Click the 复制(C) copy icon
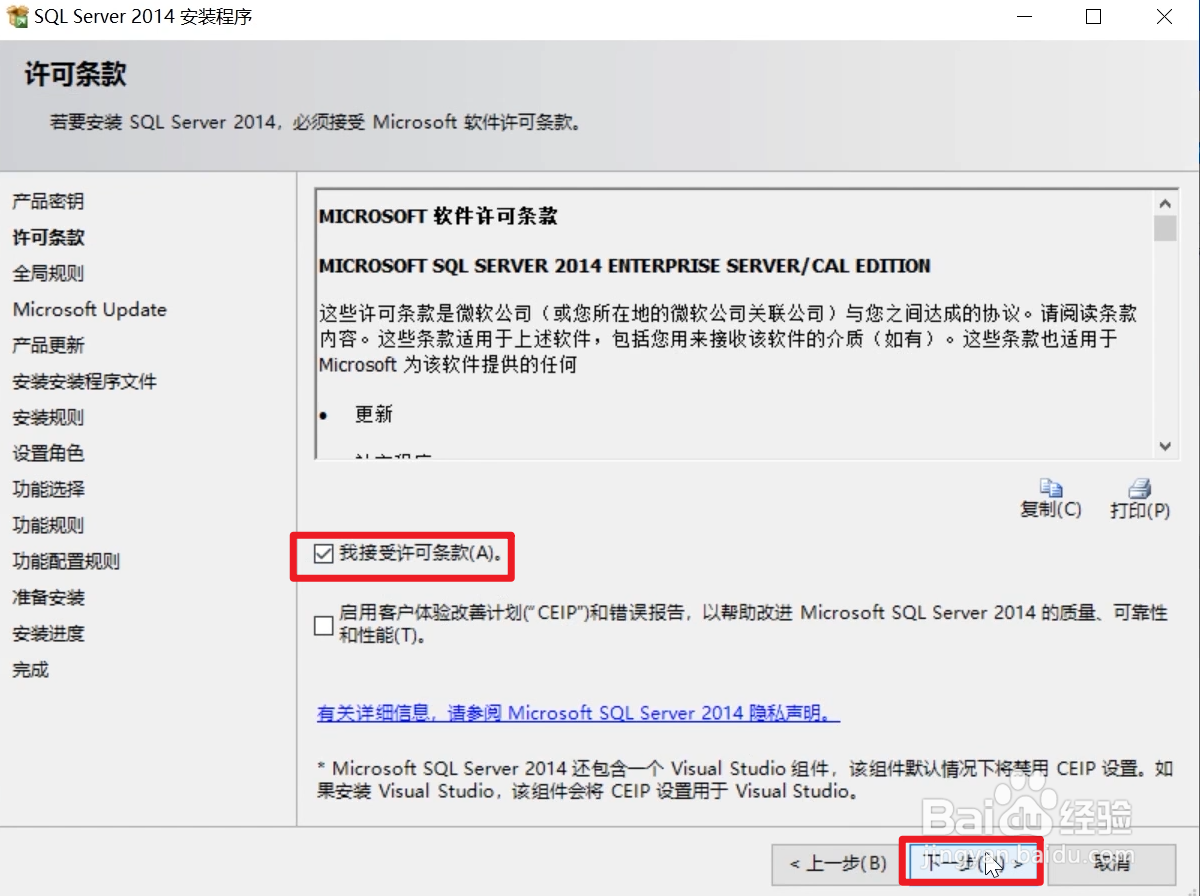Viewport: 1200px width, 896px height. pyautogui.click(x=1051, y=490)
